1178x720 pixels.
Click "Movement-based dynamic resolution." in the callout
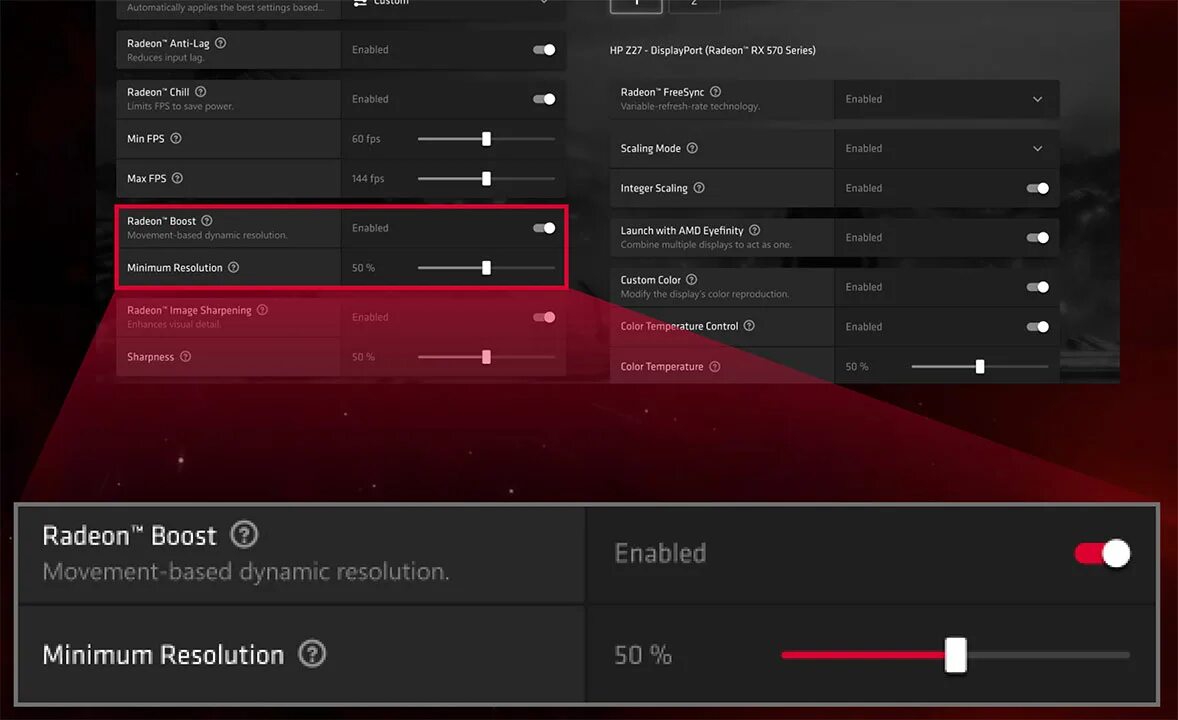(246, 572)
